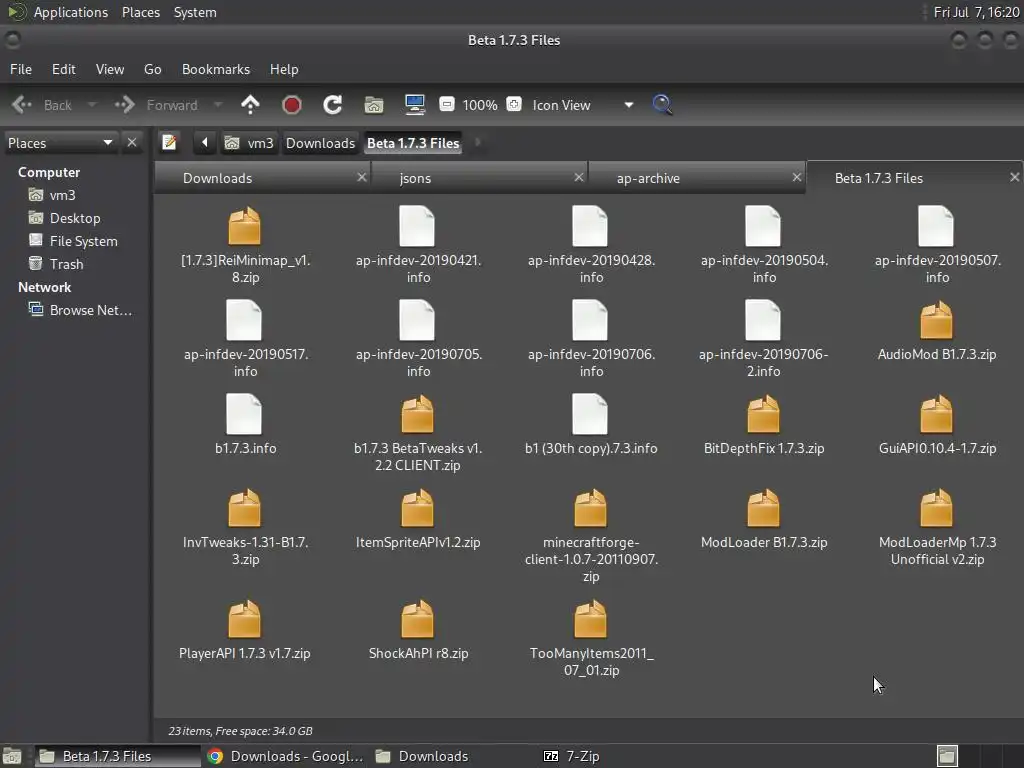This screenshot has width=1024, height=768.
Task: Select the b1.7.3.info file
Action: coord(245,424)
